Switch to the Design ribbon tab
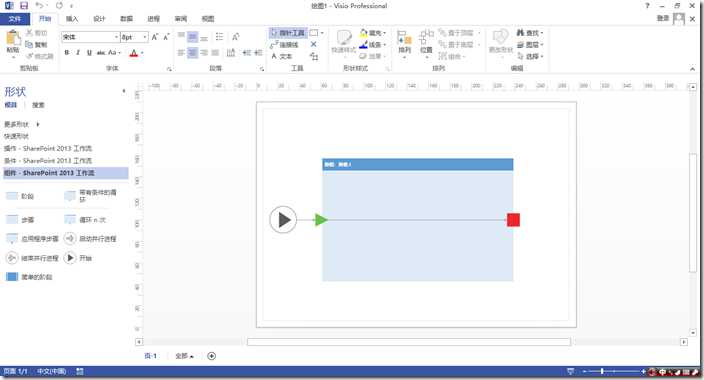 tap(99, 18)
